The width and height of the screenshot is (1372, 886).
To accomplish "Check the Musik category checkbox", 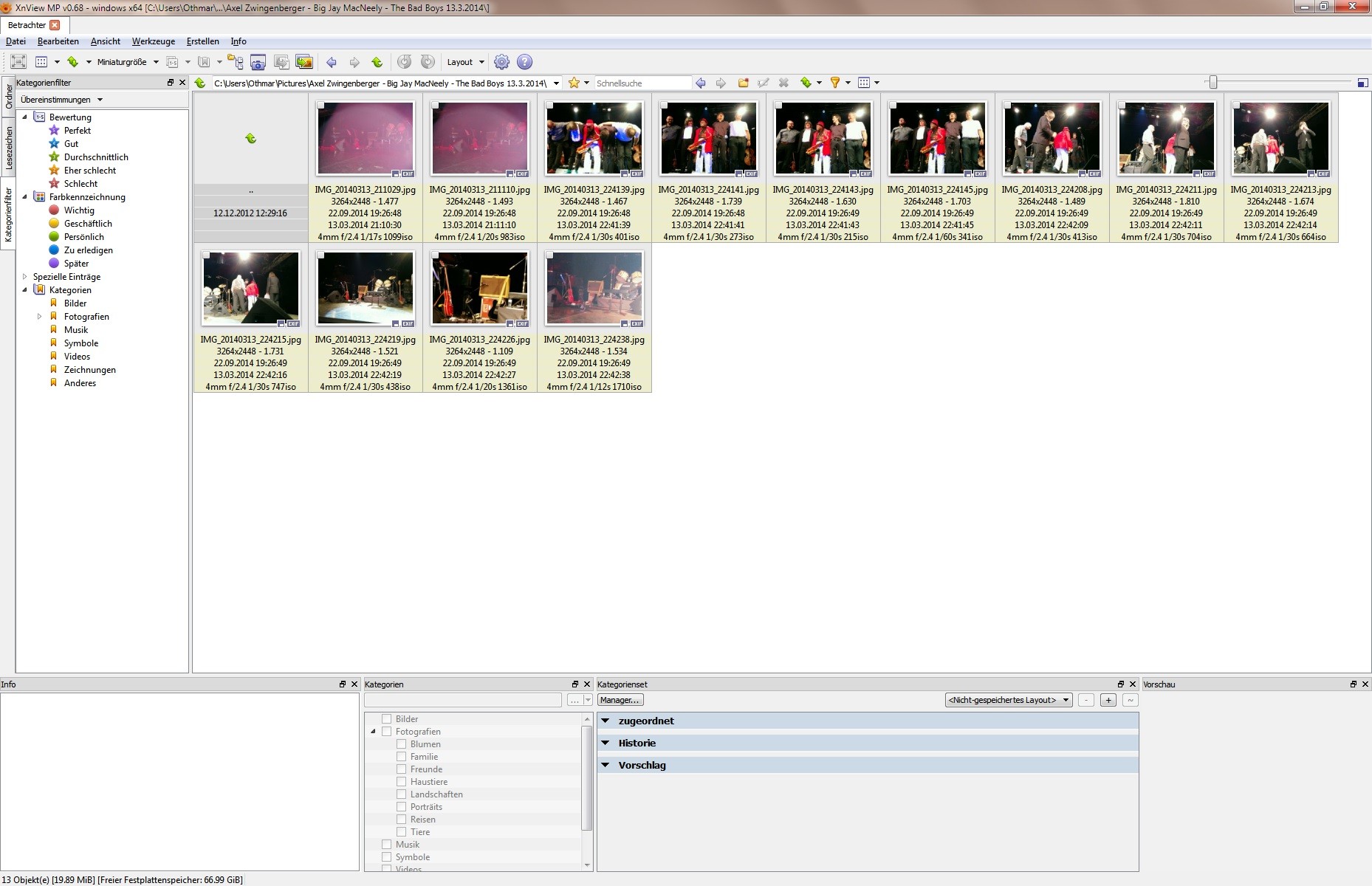I will click(386, 845).
